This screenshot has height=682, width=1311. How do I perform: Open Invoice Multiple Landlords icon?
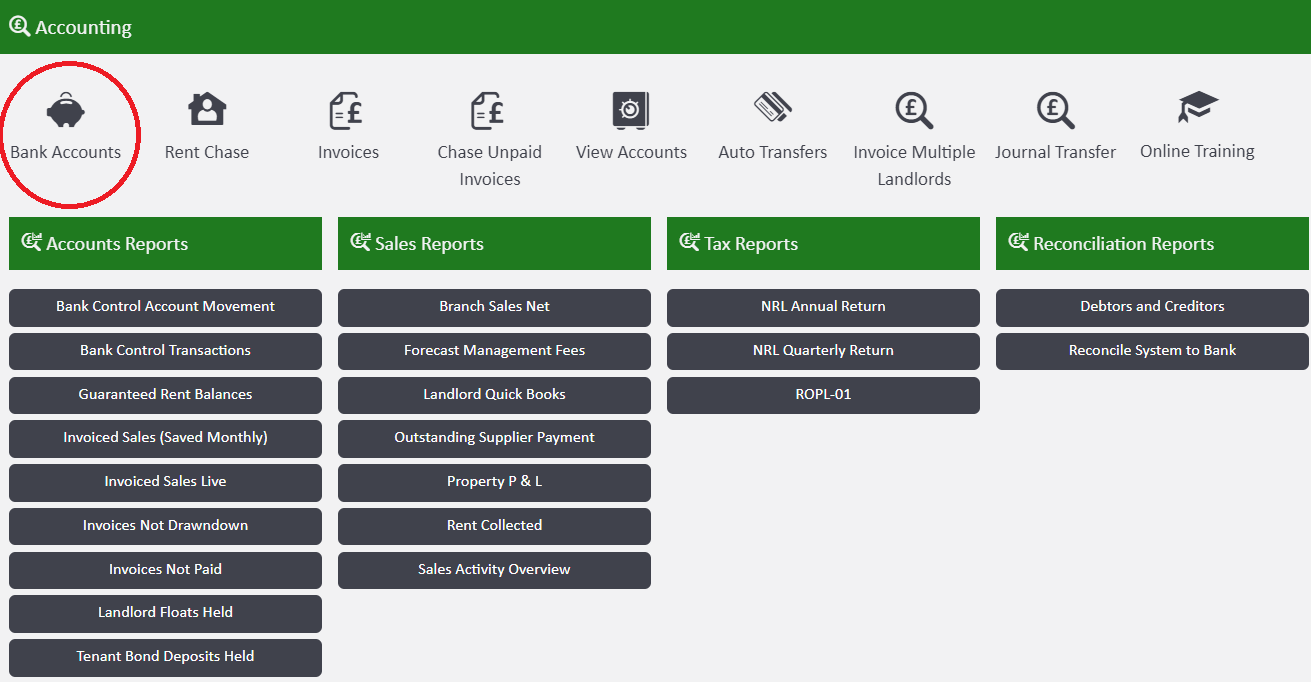pyautogui.click(x=913, y=110)
